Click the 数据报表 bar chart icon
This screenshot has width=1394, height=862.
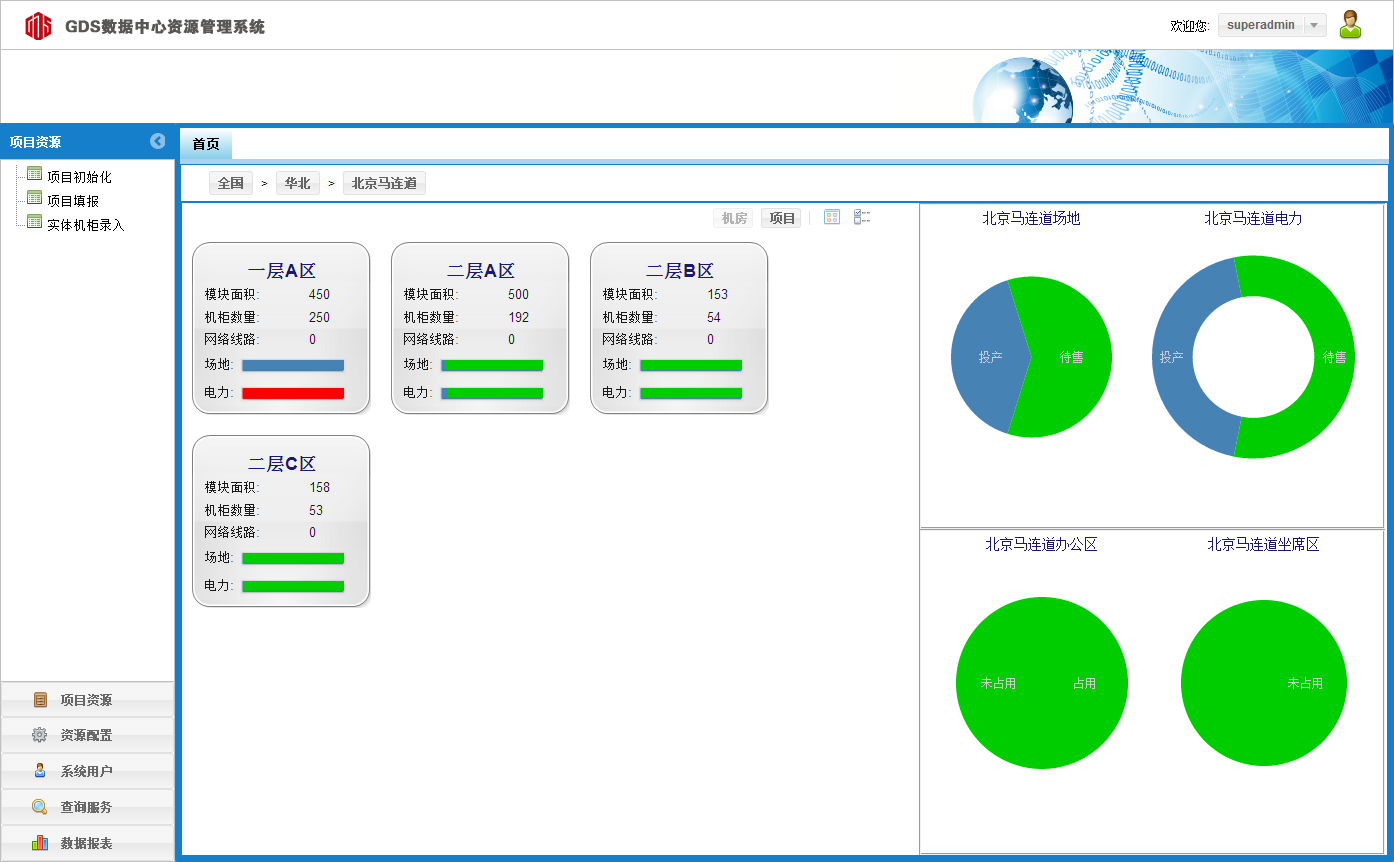click(39, 843)
